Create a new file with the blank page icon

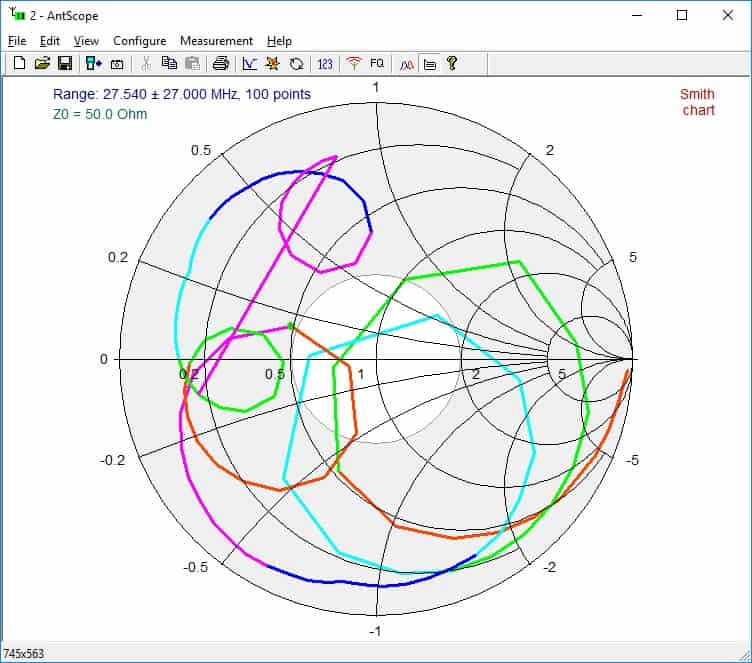tap(19, 63)
